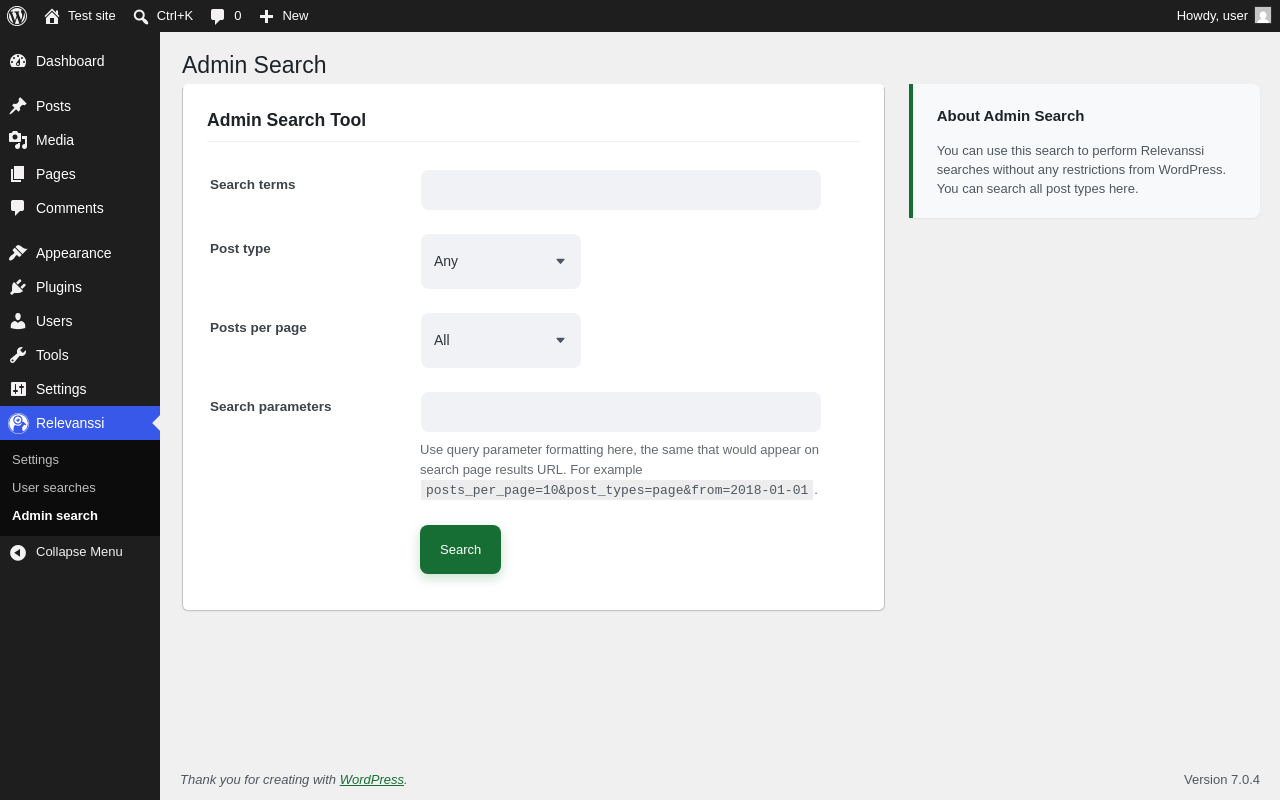This screenshot has width=1280, height=800.
Task: Open the Post type dropdown
Action: pyautogui.click(x=501, y=261)
